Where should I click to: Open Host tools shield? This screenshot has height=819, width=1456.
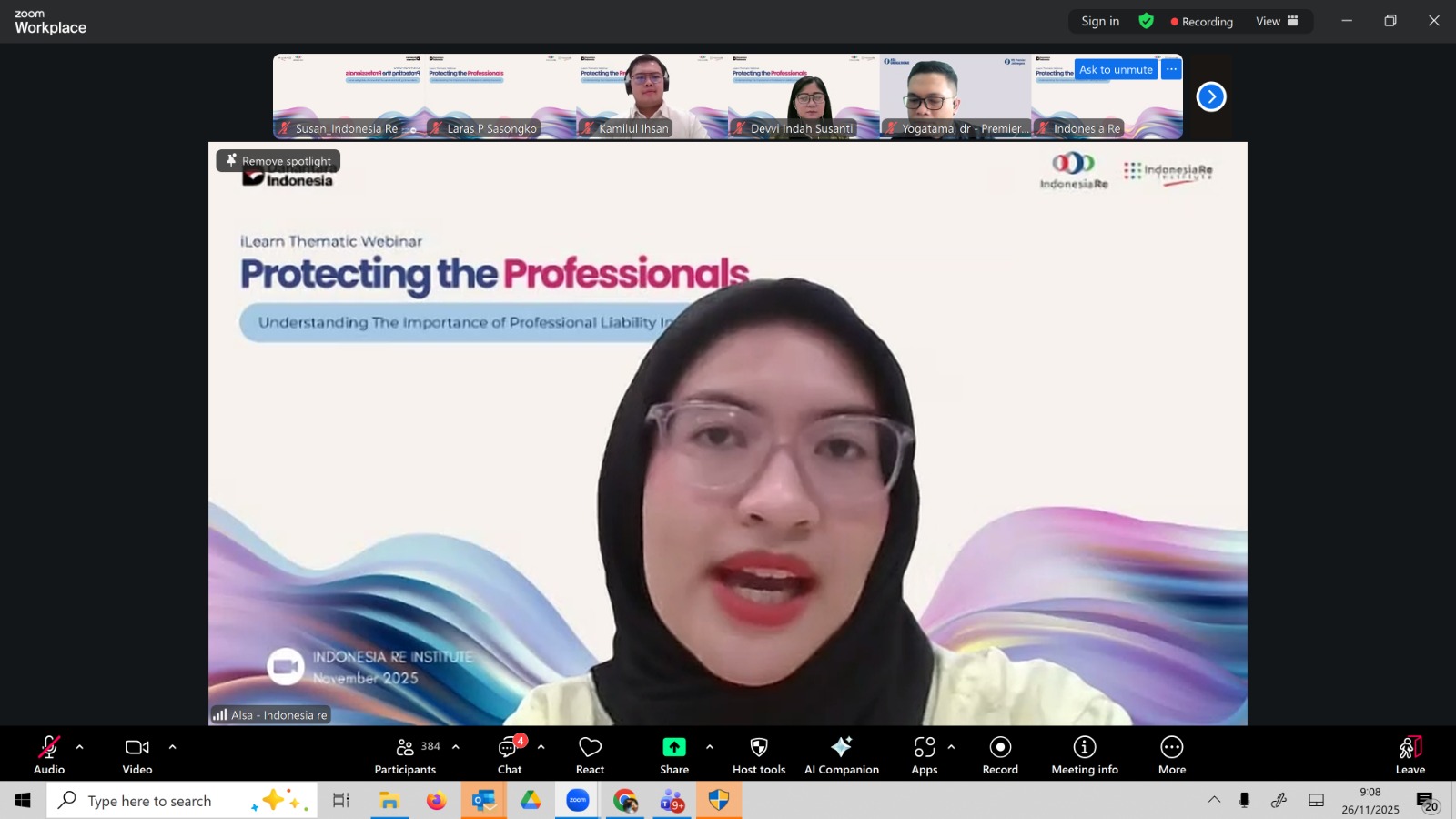(758, 755)
